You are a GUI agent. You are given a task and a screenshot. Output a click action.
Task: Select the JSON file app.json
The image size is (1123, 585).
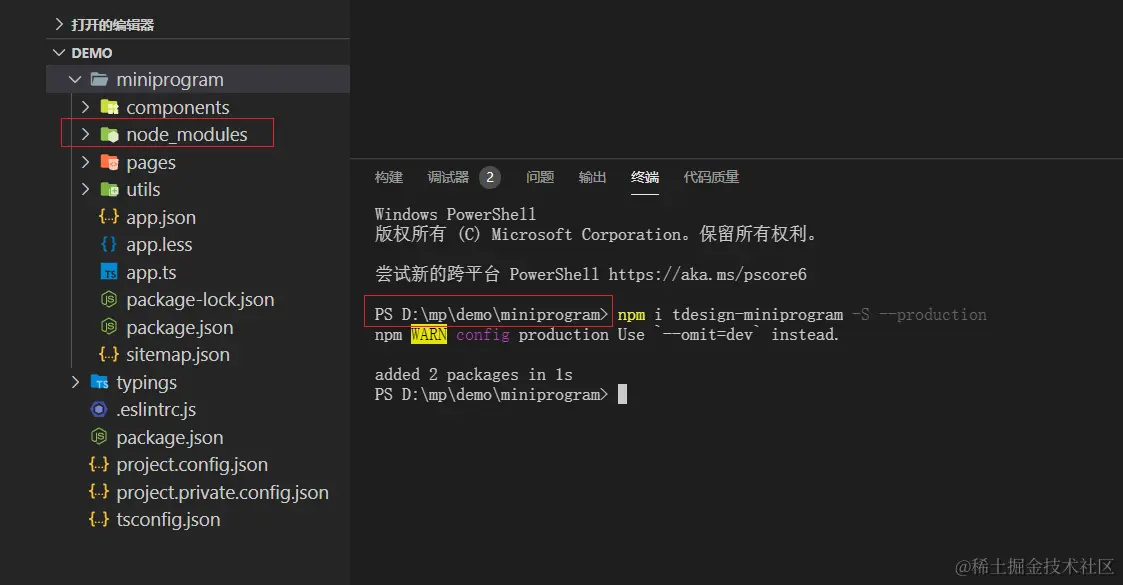(x=163, y=217)
